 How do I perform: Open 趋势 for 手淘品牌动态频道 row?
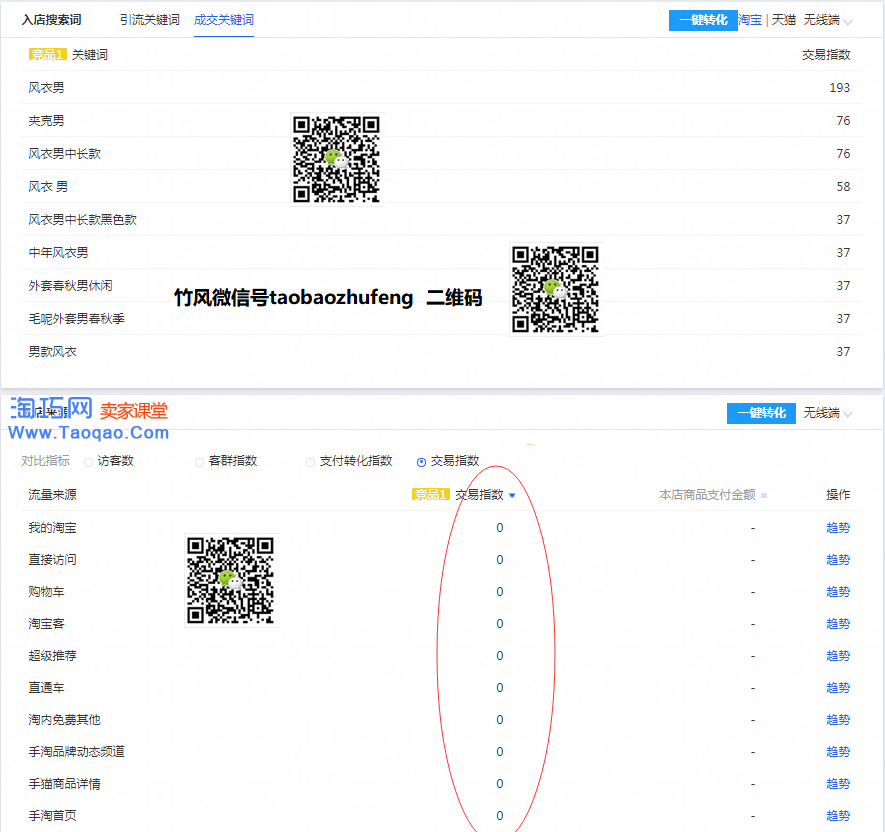pos(838,752)
